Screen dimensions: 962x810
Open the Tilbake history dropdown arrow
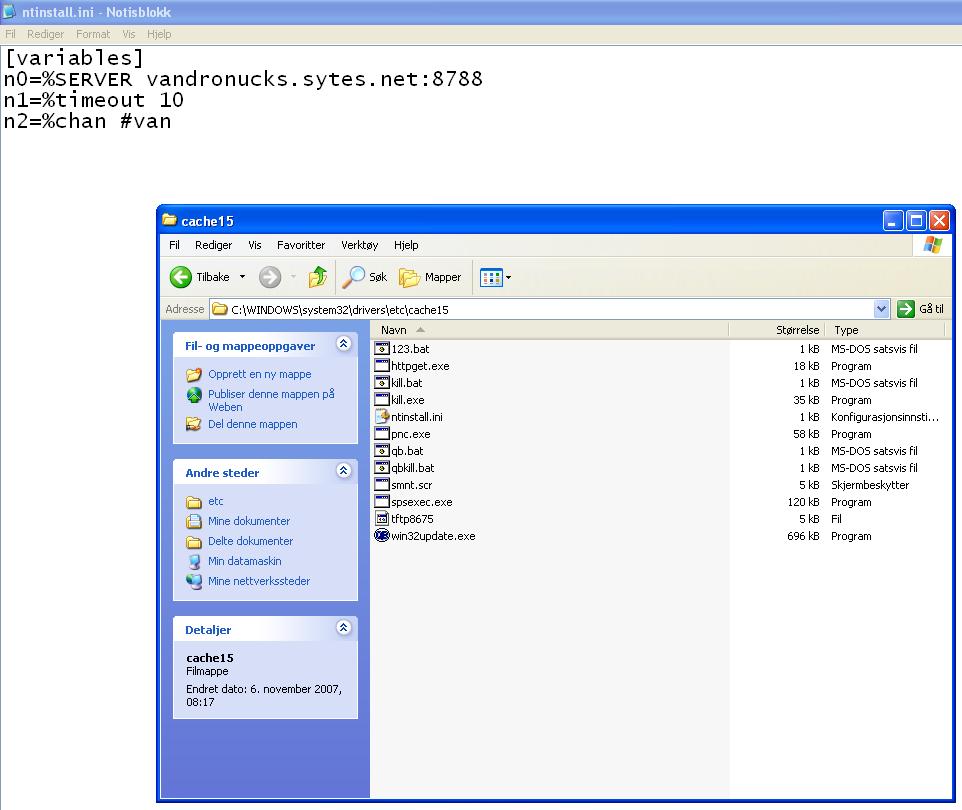click(x=242, y=277)
